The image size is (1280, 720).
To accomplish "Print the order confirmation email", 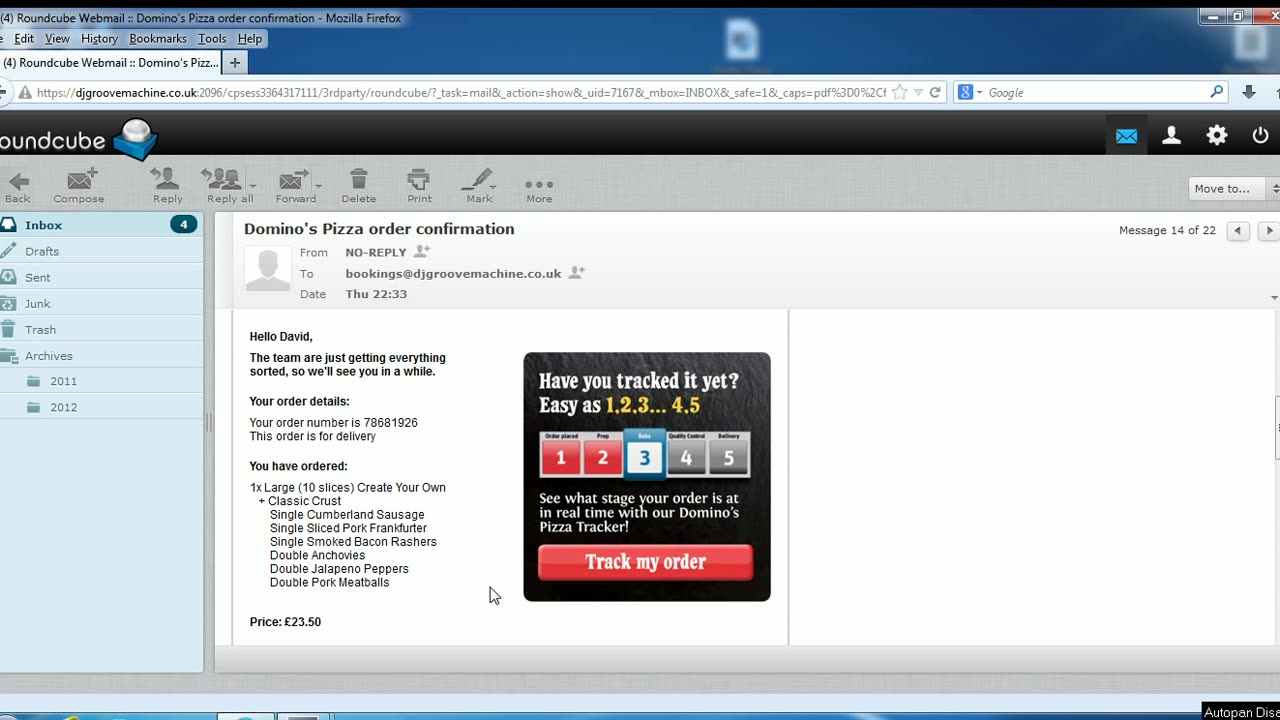I will point(419,185).
